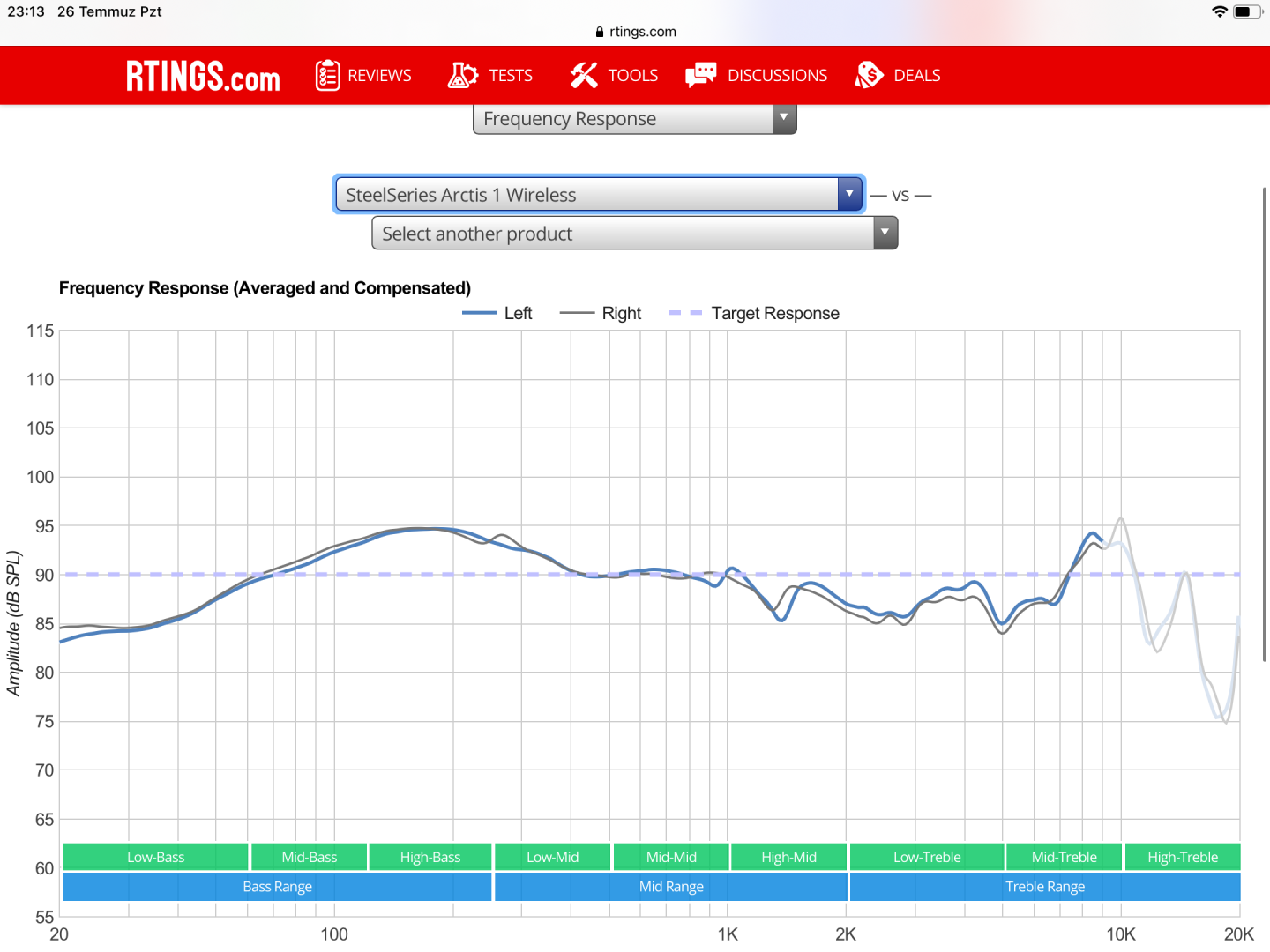Open the Deals menu
This screenshot has width=1270, height=952.
click(897, 75)
